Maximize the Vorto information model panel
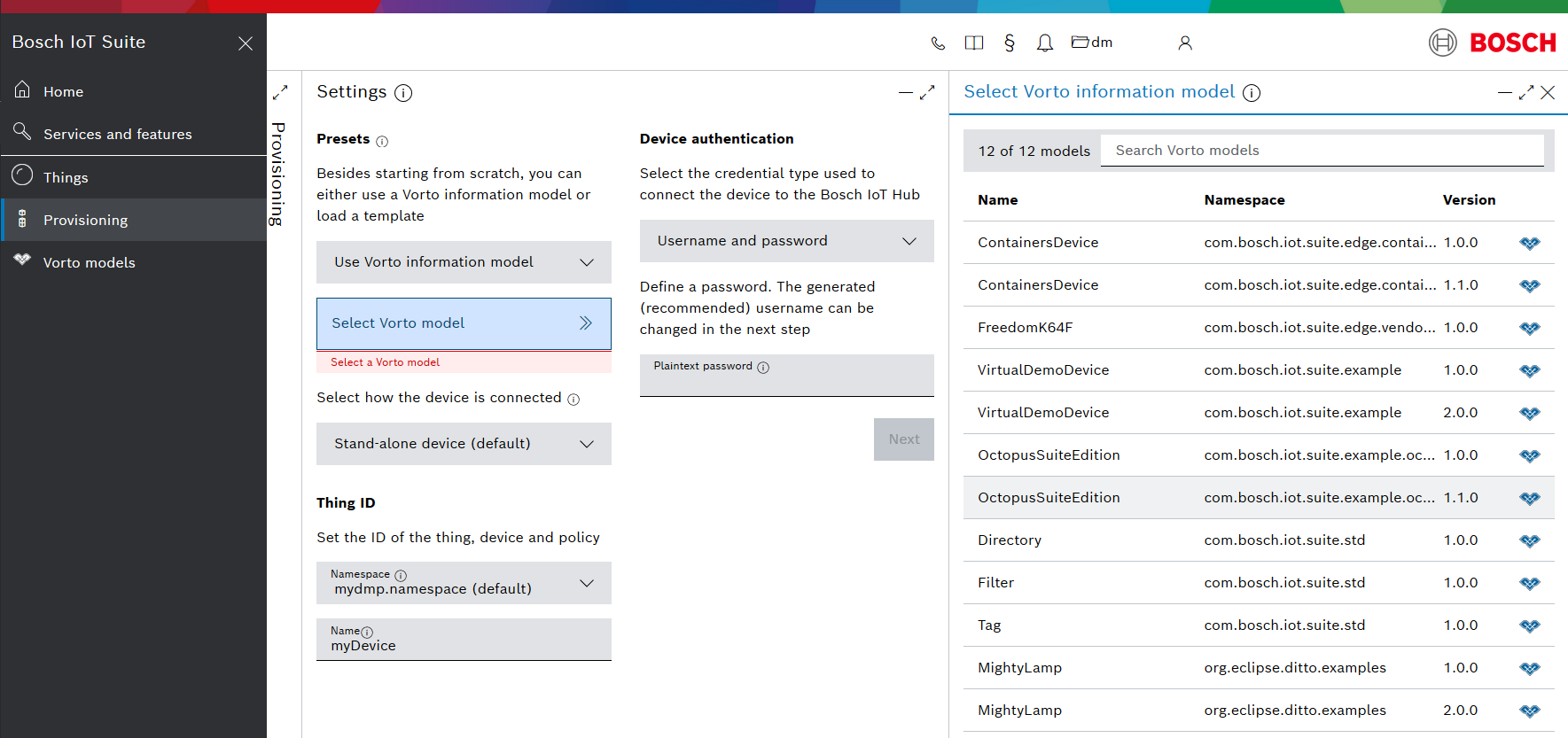 (x=1526, y=92)
